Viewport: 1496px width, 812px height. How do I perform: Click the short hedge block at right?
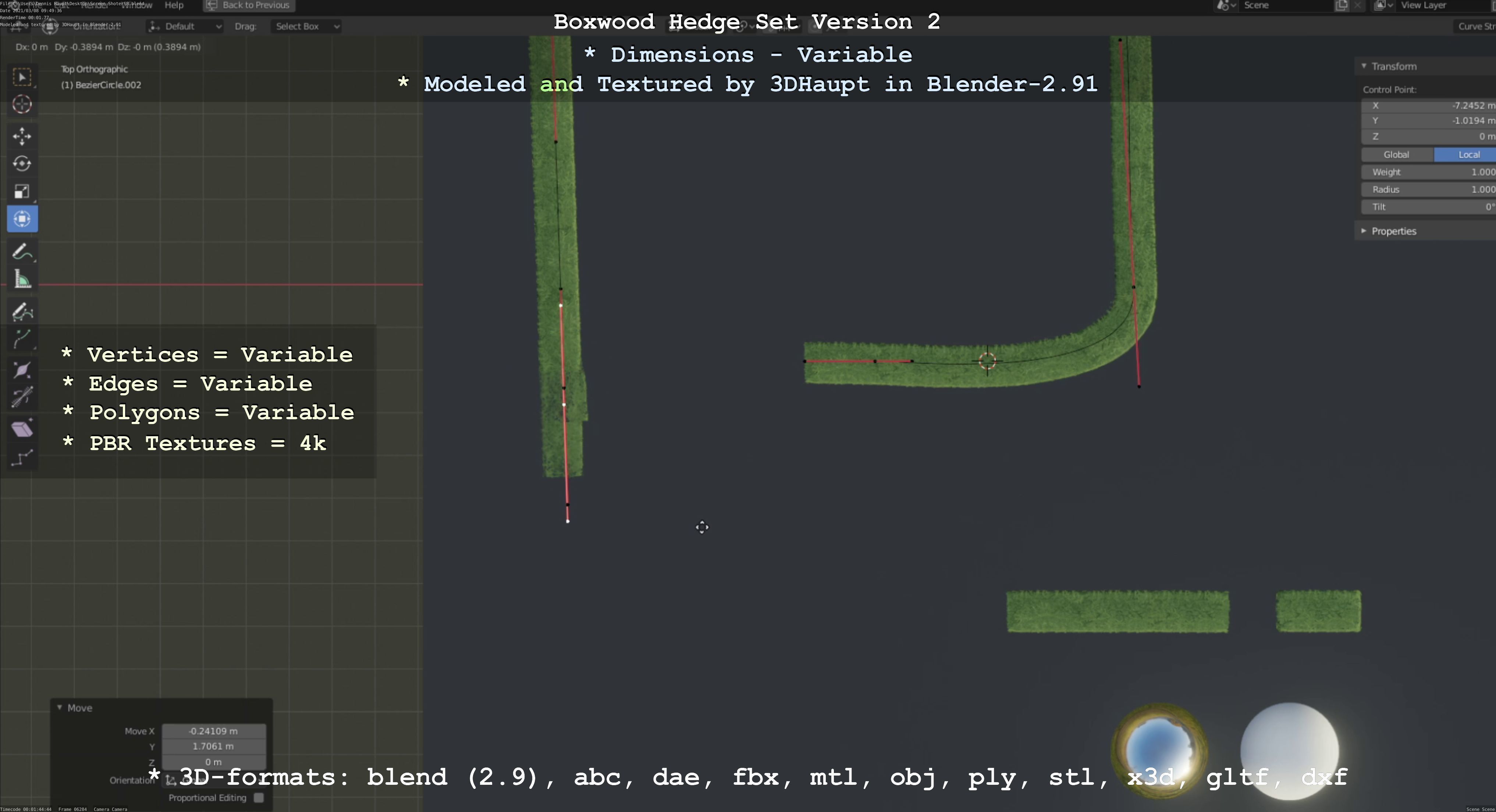(1318, 611)
